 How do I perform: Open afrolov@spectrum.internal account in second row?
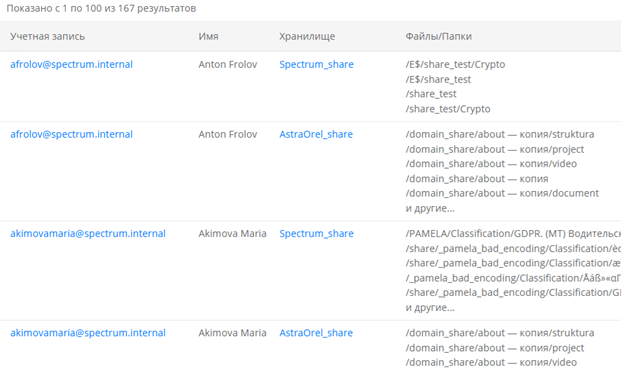[72, 134]
